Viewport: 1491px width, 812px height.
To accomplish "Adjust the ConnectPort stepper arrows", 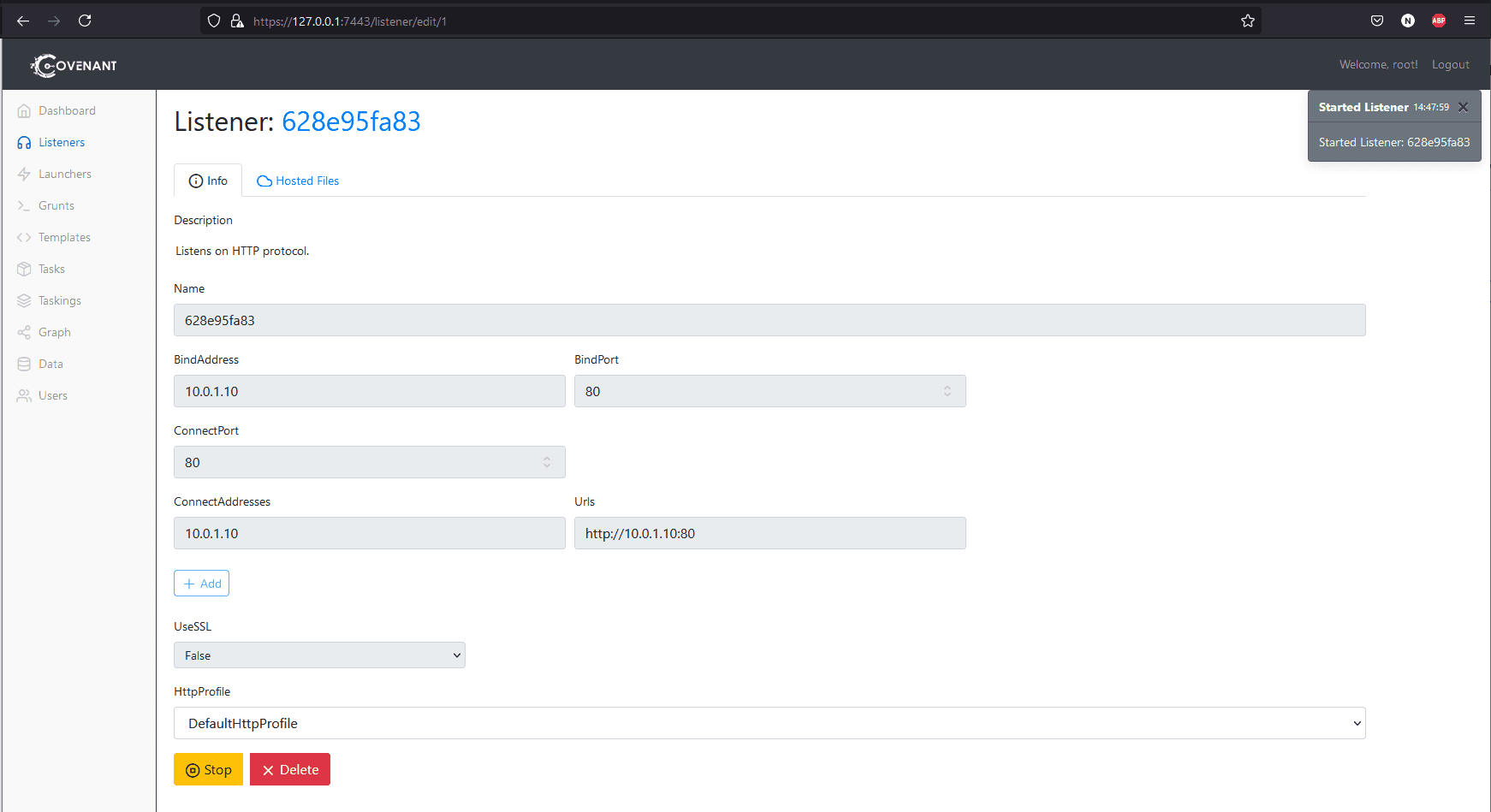I will (x=547, y=462).
